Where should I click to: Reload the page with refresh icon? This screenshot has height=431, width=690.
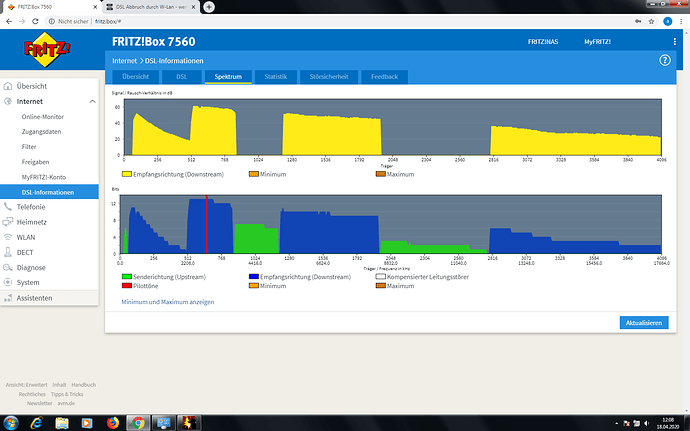click(35, 21)
